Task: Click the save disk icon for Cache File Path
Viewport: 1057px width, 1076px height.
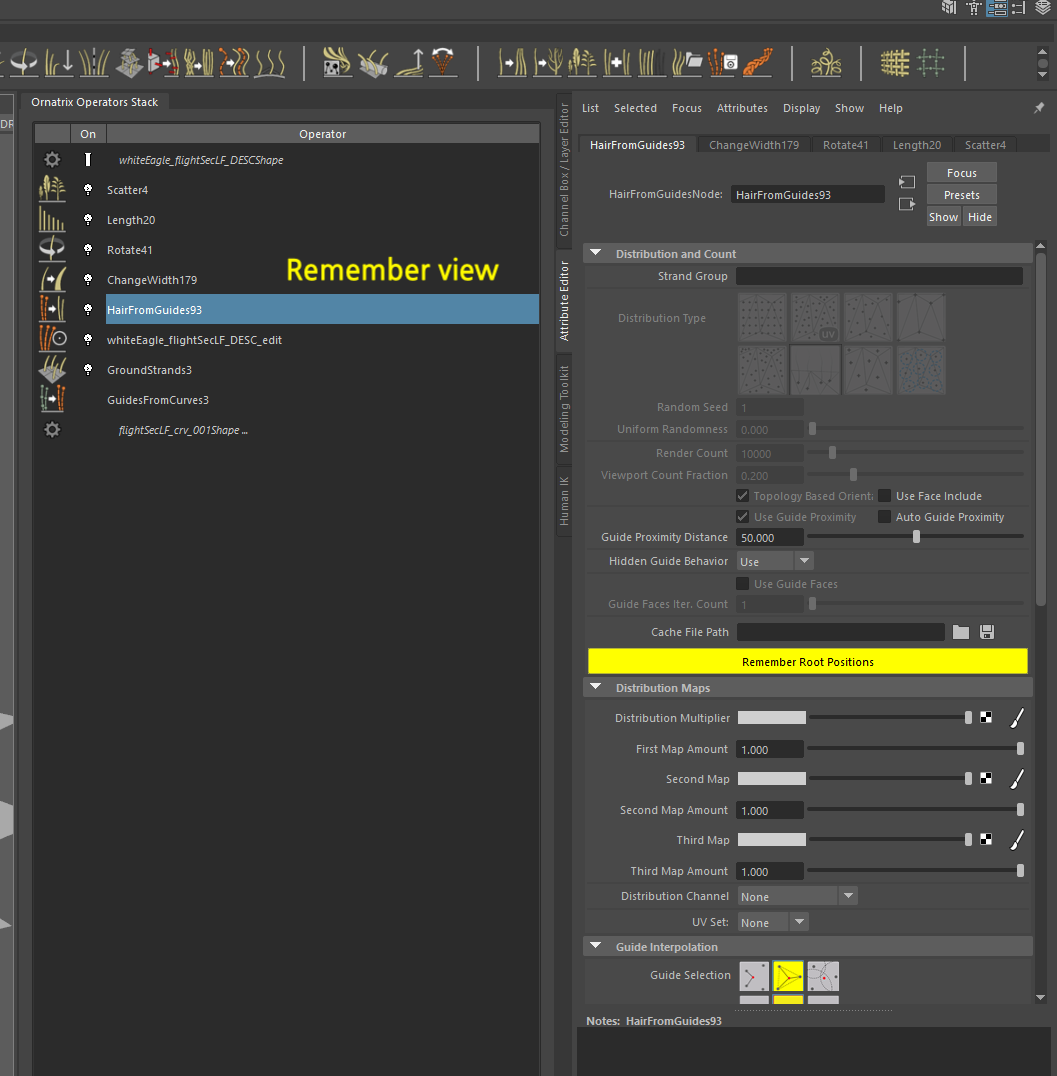Action: tap(987, 632)
